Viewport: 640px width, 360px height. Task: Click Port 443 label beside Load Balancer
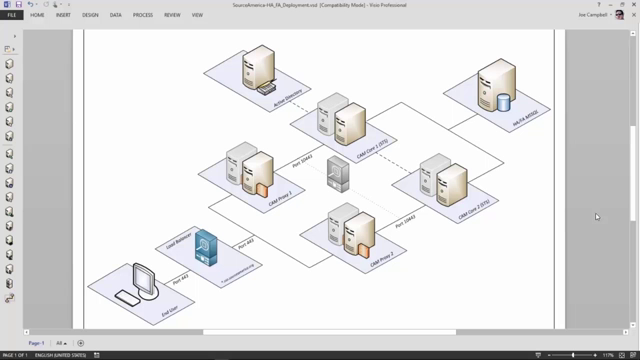click(246, 244)
